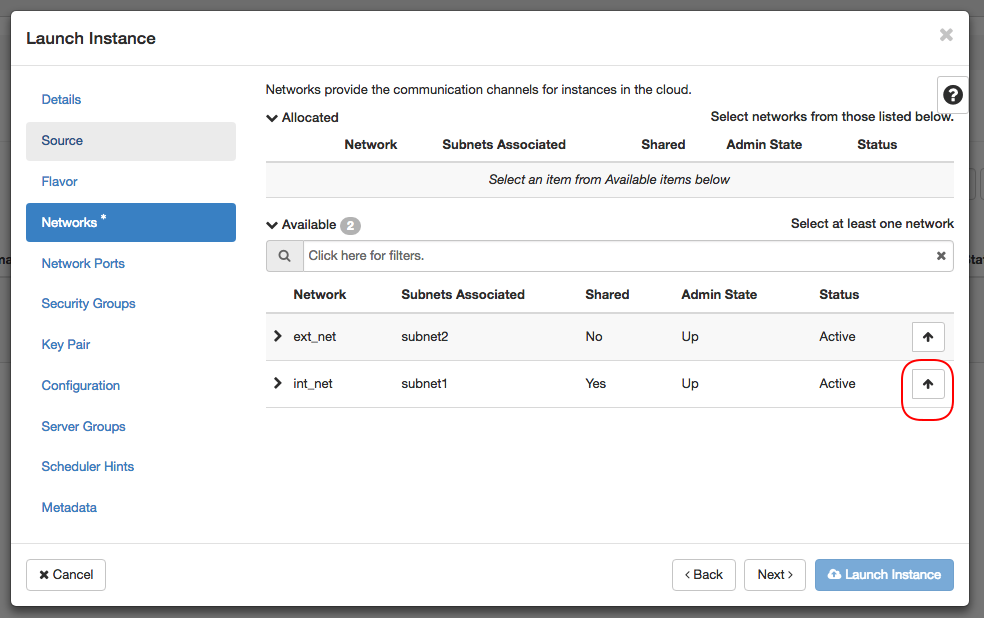The image size is (984, 618).
Task: Allocate int_net with its up arrow button
Action: [928, 384]
